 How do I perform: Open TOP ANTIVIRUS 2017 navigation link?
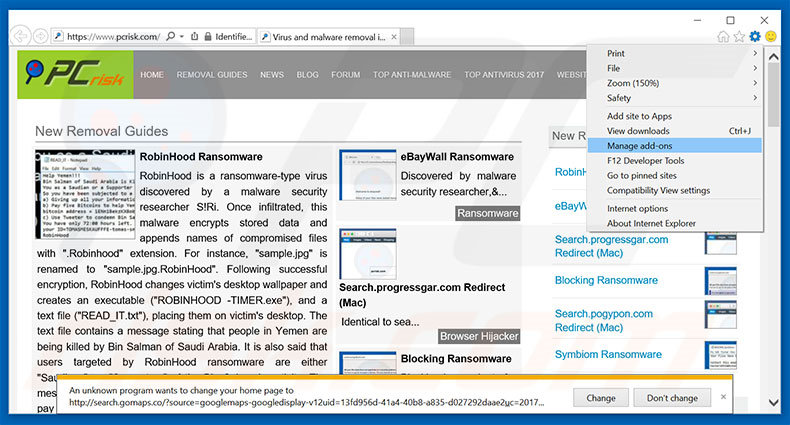(x=504, y=75)
